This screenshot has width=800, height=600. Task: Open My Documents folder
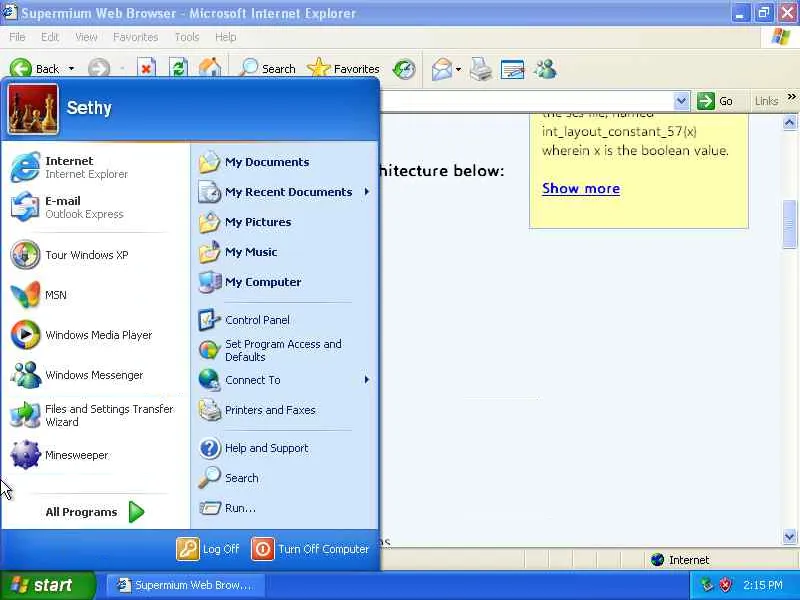[x=284, y=162]
